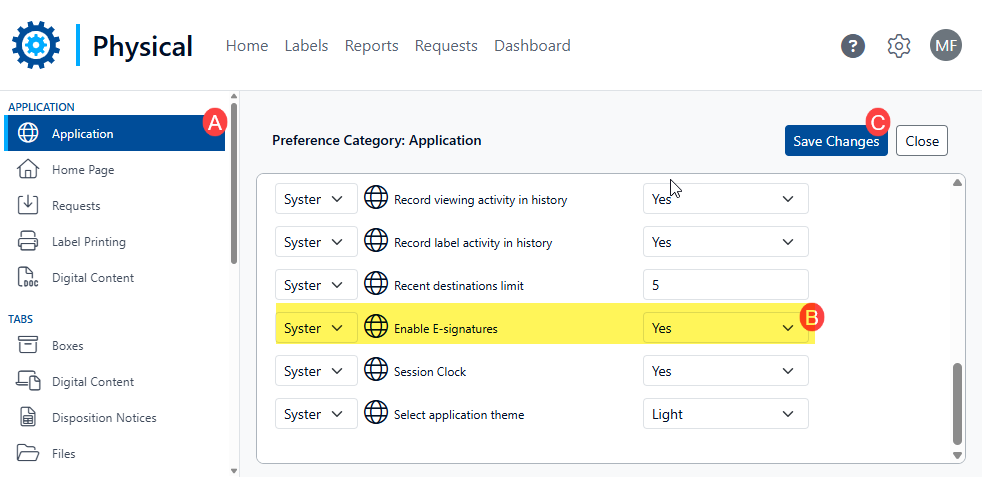
Task: Expand the Session Clock value dropdown
Action: pyautogui.click(x=725, y=371)
